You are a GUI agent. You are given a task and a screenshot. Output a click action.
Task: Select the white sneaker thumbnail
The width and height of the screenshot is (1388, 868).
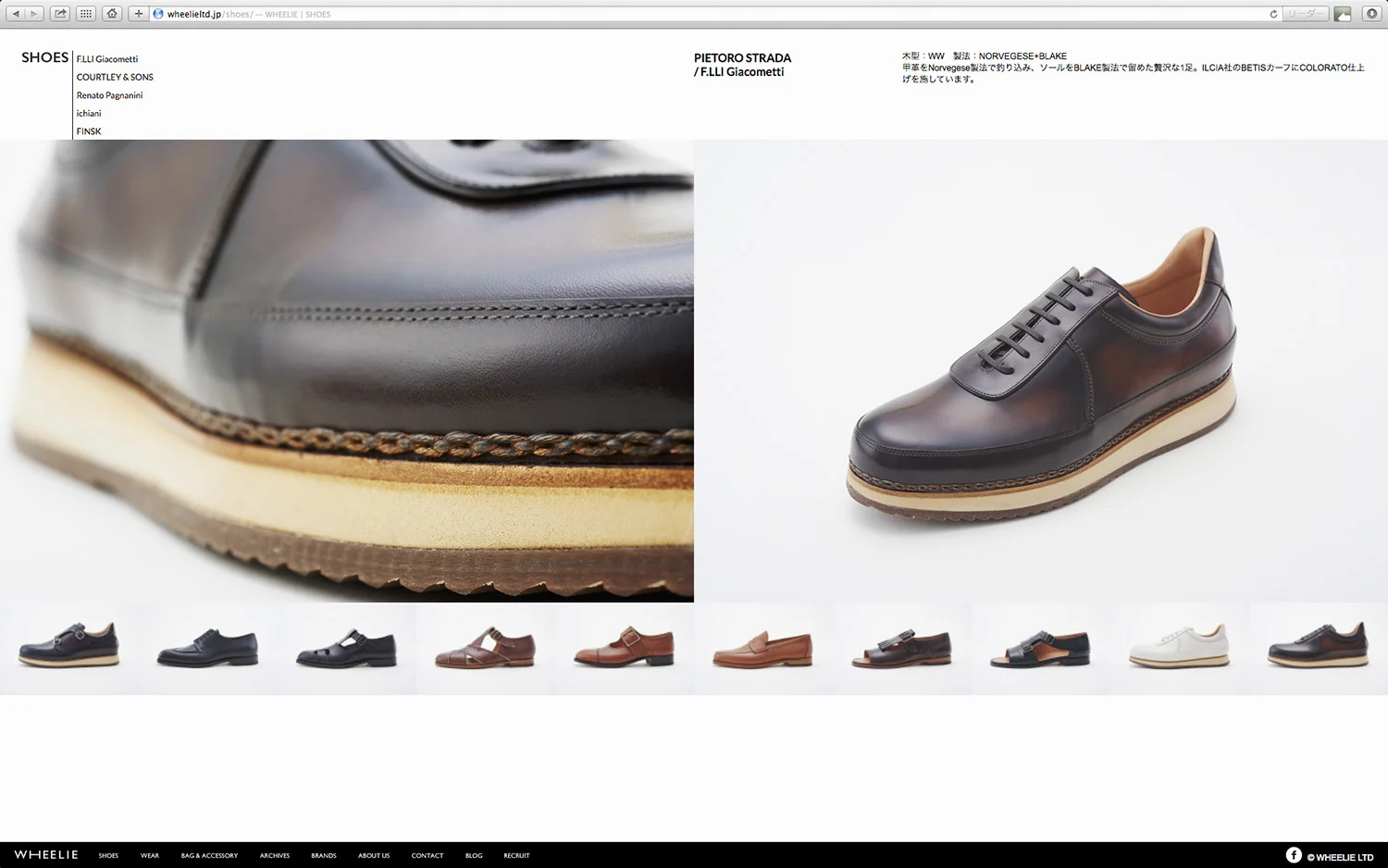point(1180,649)
